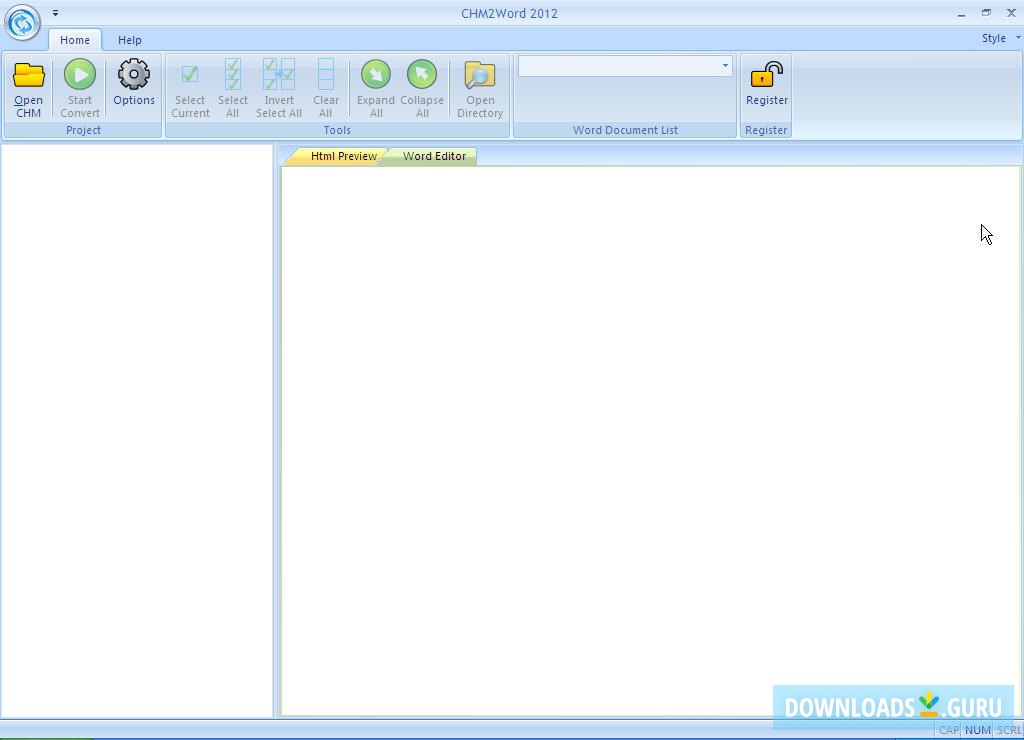
Task: Select the Word Editor tab
Action: tap(434, 156)
